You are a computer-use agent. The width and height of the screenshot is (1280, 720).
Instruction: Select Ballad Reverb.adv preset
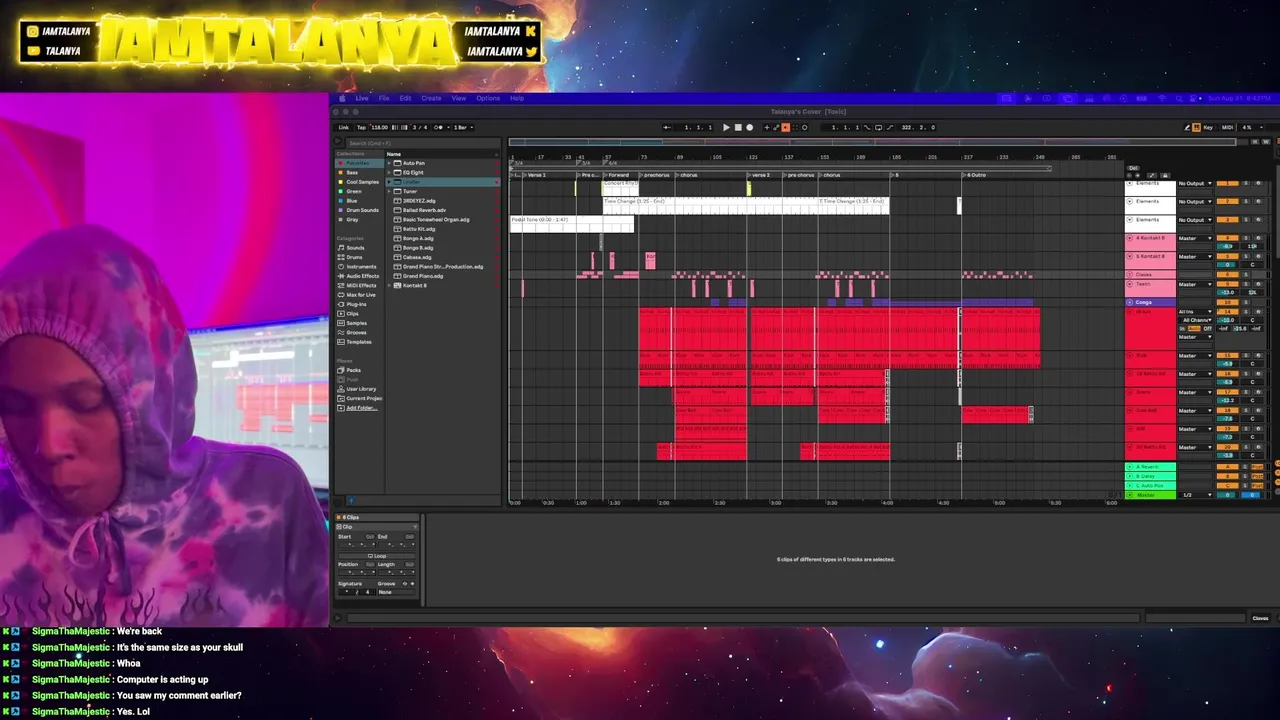point(424,210)
